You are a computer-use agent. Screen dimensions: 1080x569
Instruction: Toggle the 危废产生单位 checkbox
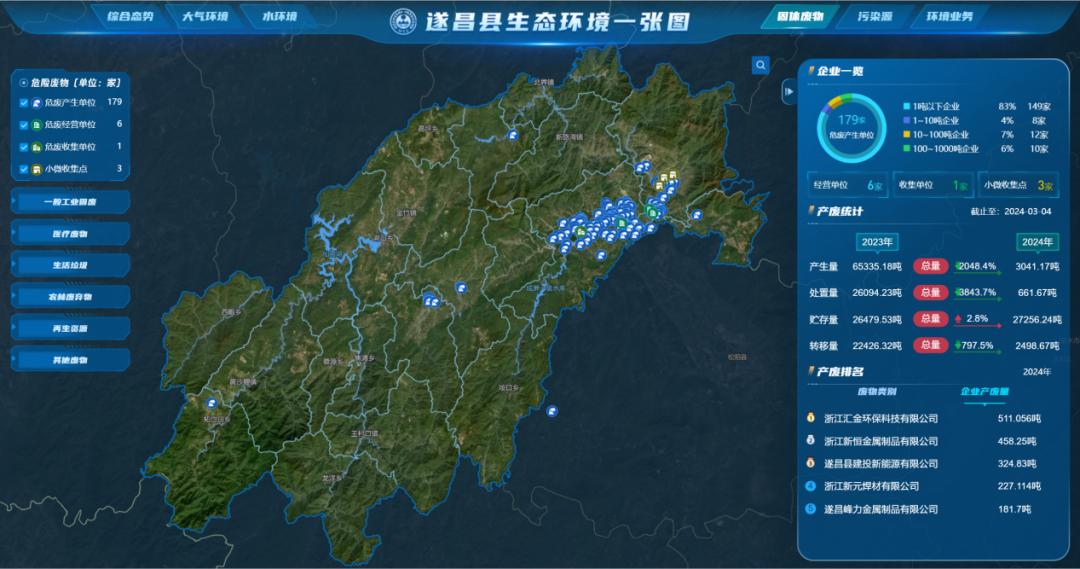pos(24,103)
